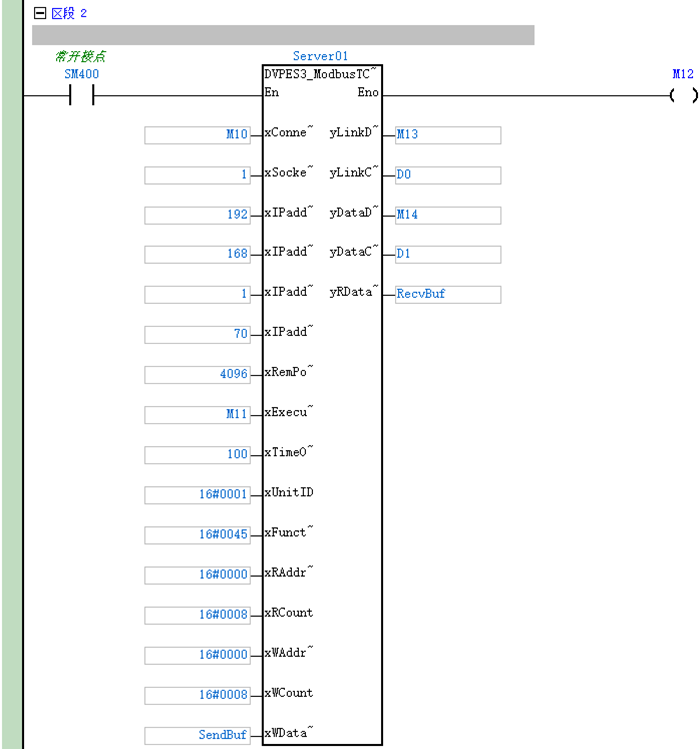700x749 pixels.
Task: Click the xRemPo~ port field with 4096
Action: tap(197, 375)
